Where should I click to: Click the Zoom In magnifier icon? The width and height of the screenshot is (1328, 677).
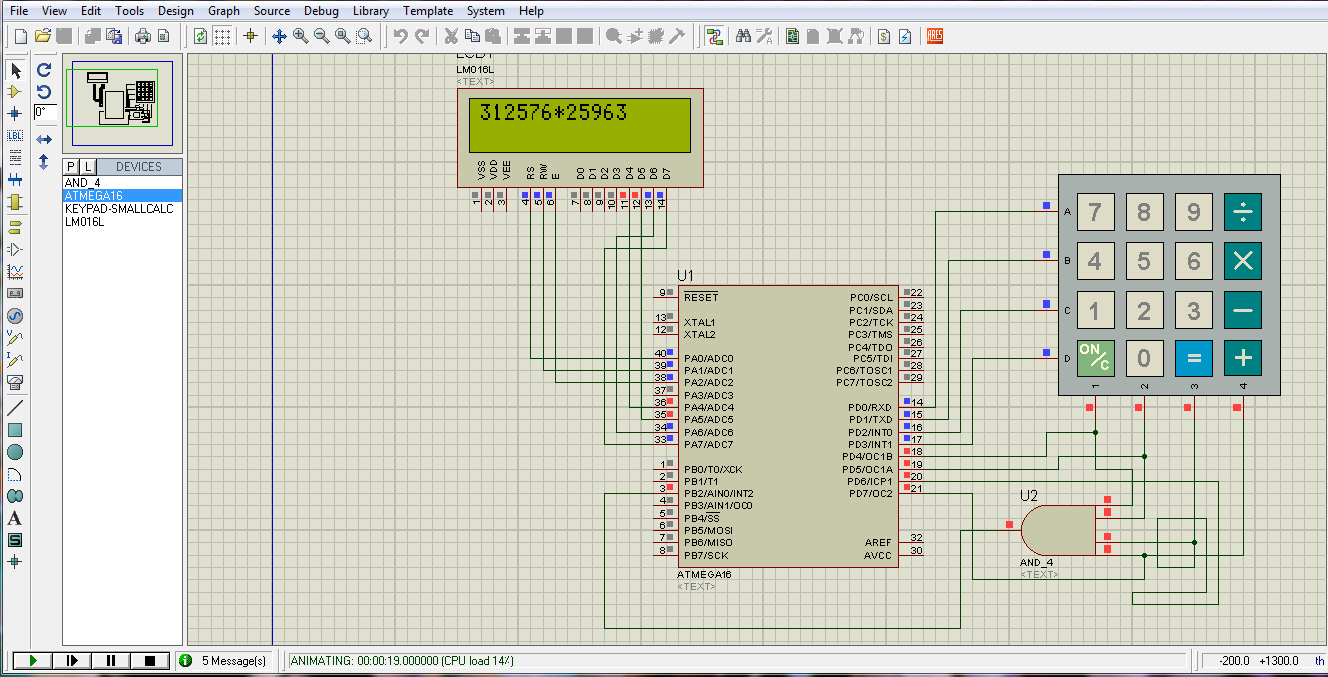pos(300,36)
